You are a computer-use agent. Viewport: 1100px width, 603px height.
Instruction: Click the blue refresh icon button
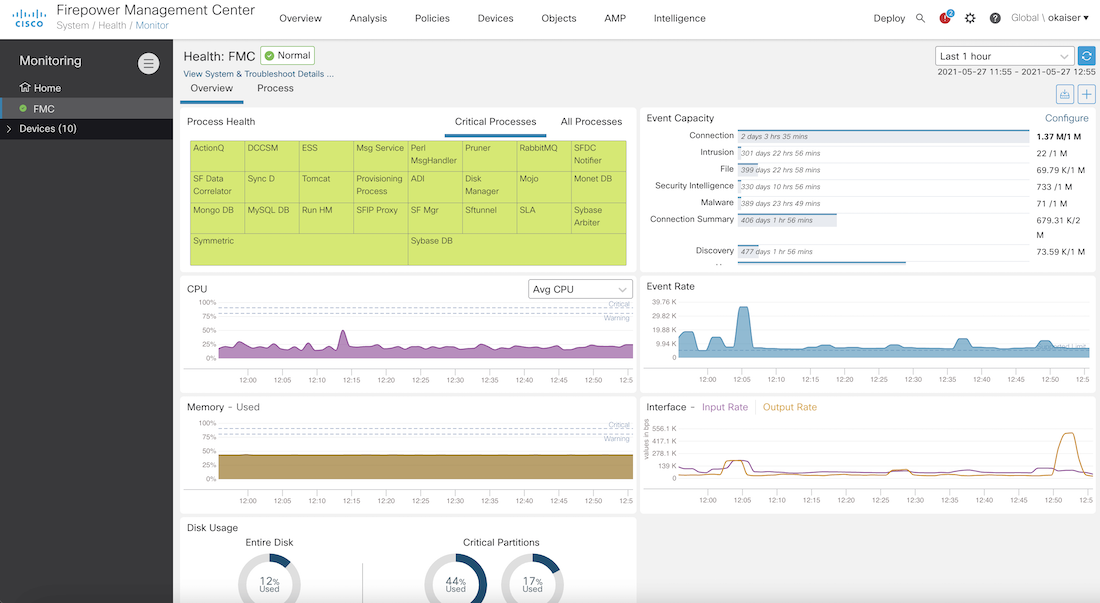(1086, 56)
